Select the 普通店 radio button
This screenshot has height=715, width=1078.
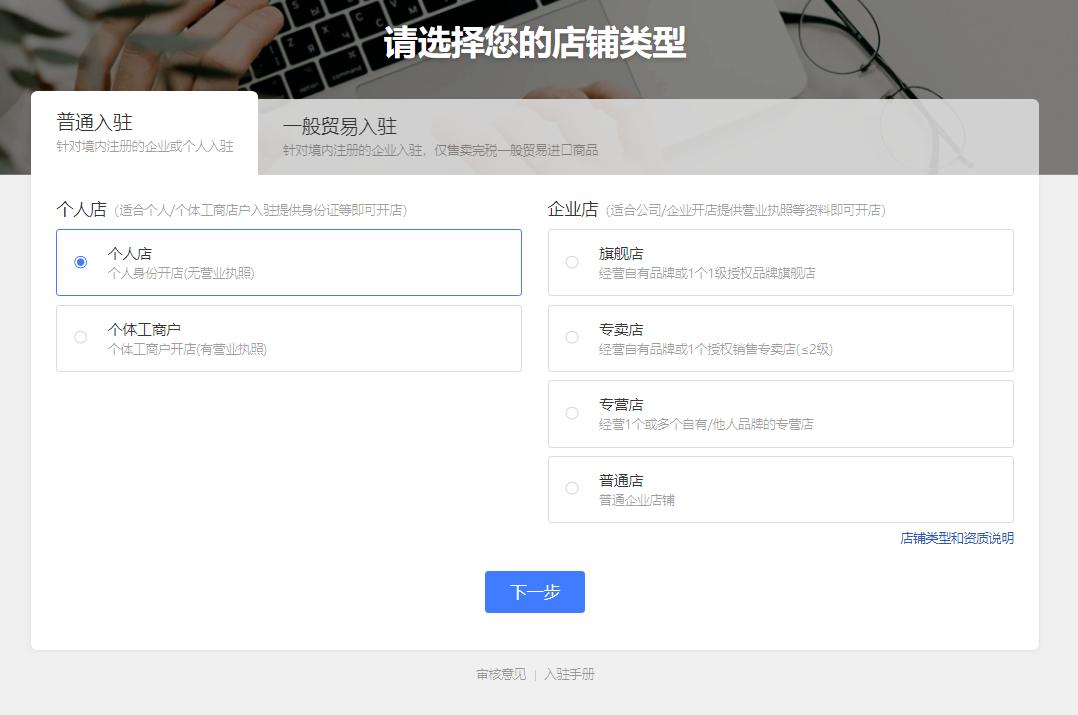(x=571, y=488)
